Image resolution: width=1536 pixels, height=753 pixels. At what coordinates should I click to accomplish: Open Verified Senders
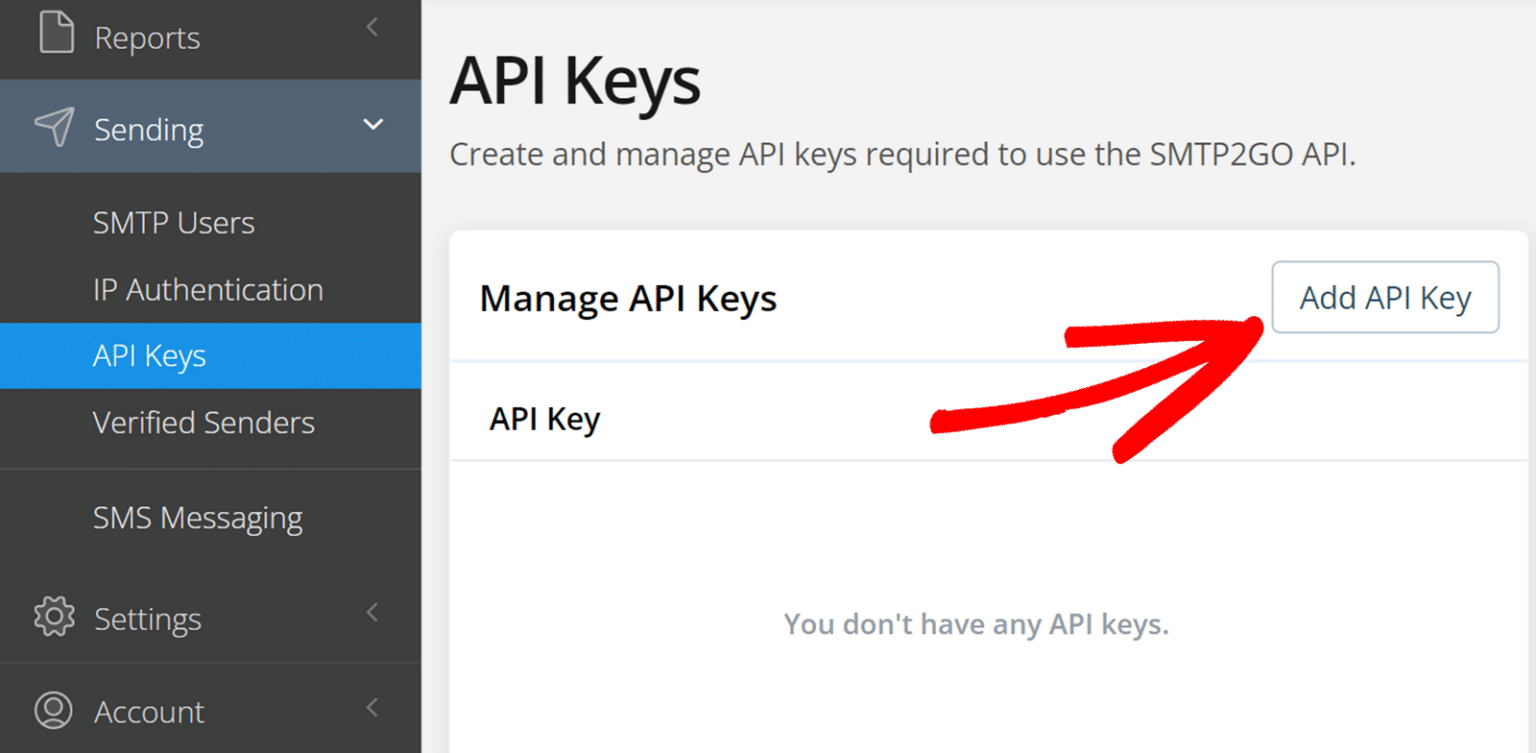[x=204, y=423]
